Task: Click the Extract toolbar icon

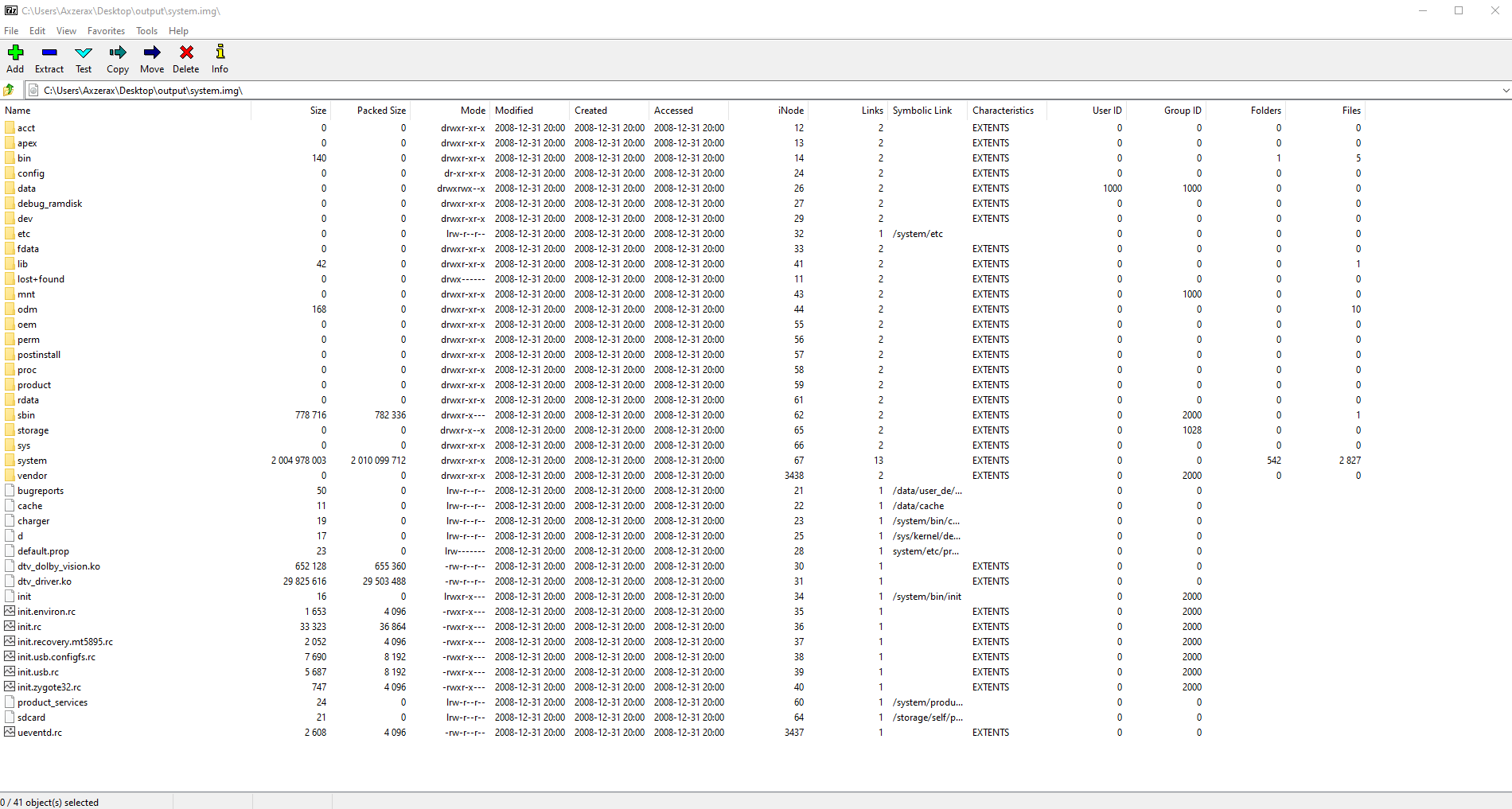Action: coord(49,53)
